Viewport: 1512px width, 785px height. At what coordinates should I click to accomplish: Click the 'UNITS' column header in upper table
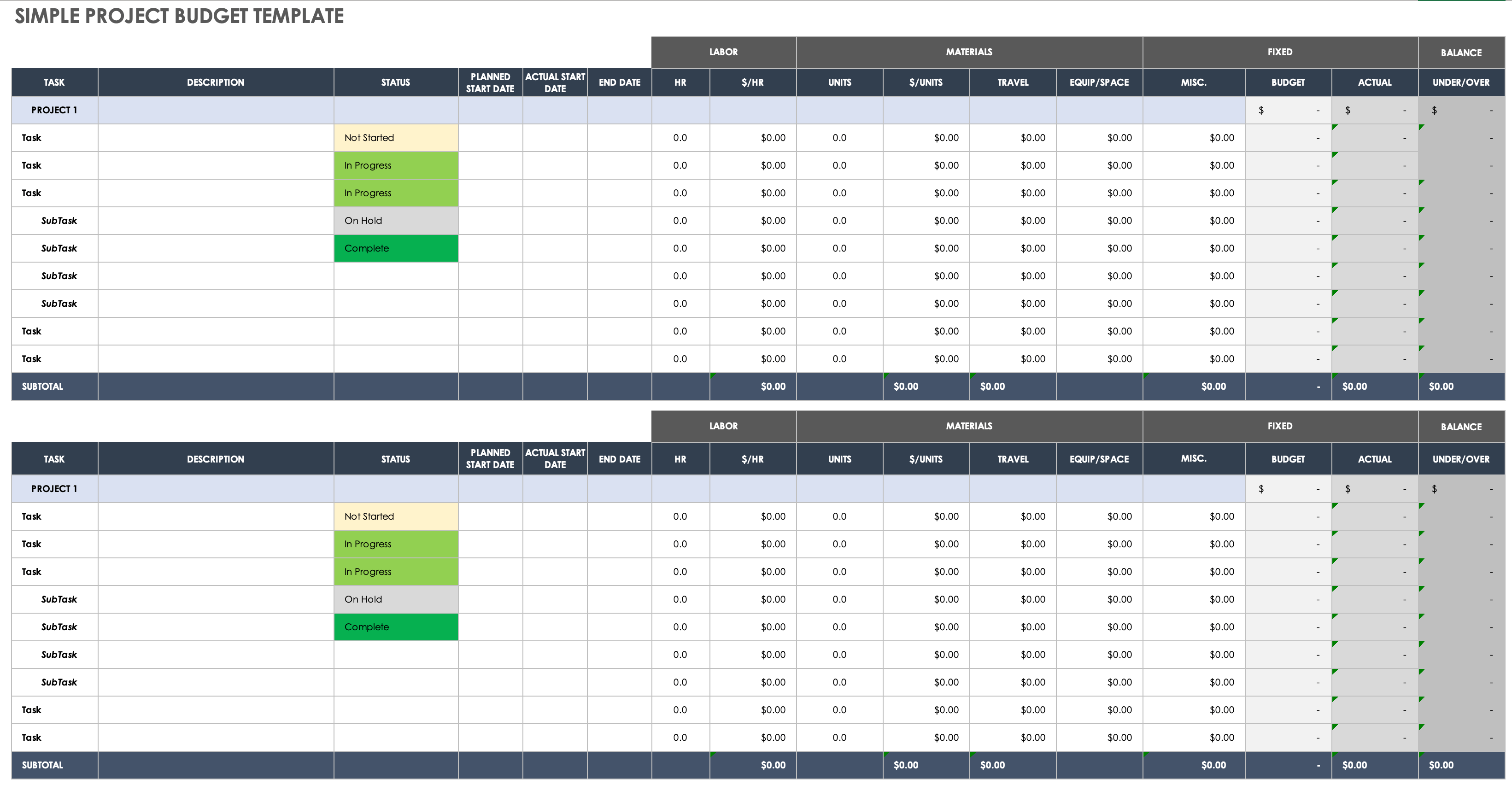coord(840,82)
